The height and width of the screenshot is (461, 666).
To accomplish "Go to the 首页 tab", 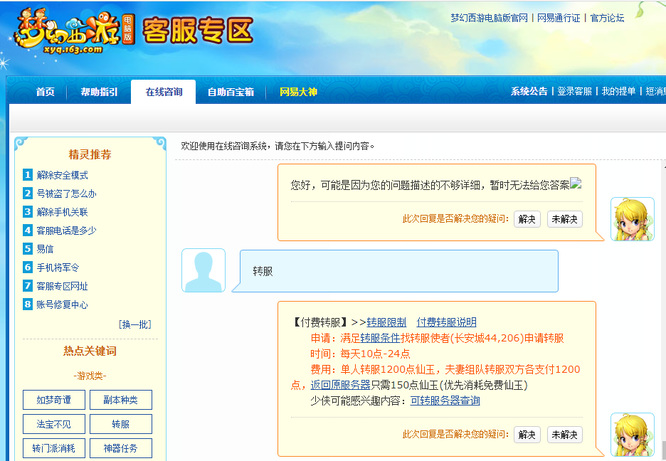I will tap(45, 92).
